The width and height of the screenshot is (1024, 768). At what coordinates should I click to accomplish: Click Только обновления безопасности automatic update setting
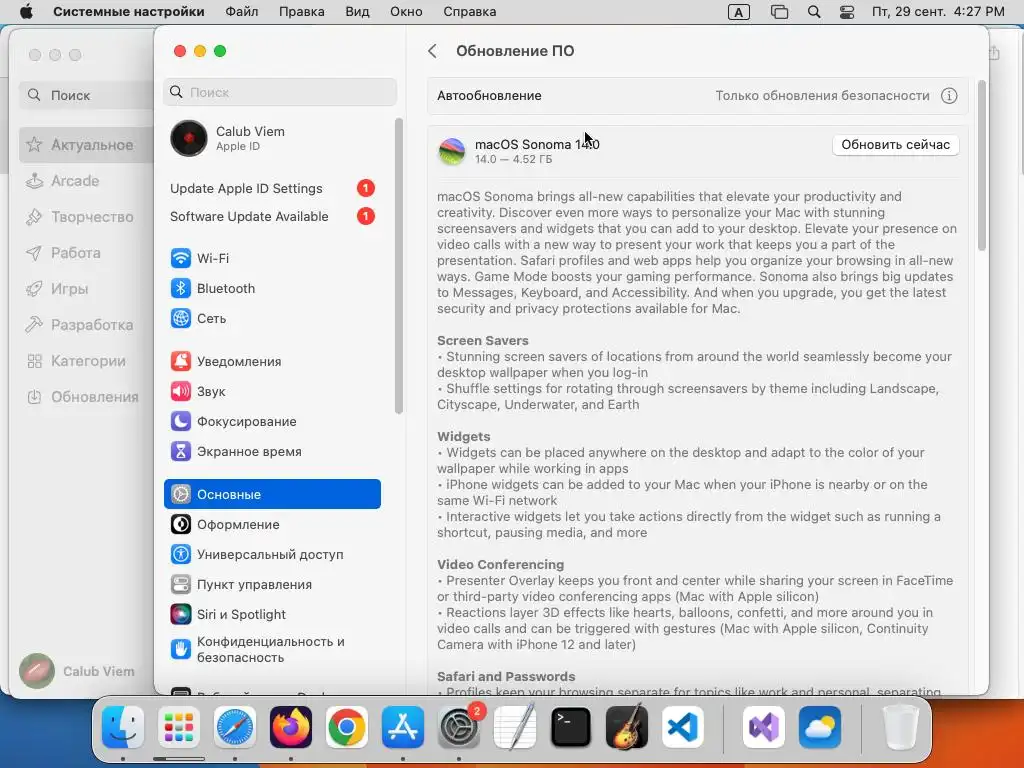click(x=822, y=95)
